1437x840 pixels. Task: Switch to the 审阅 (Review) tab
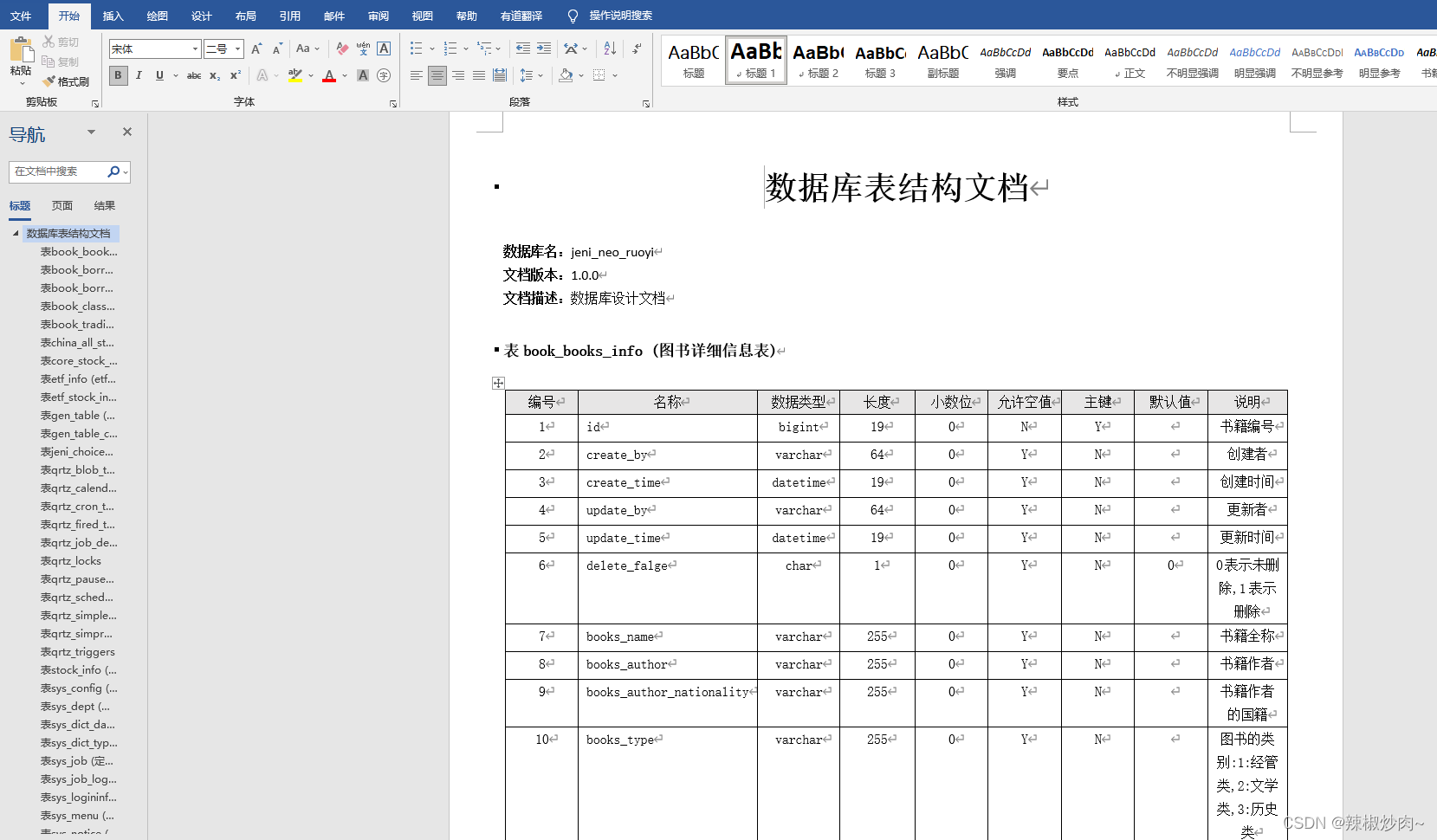[378, 16]
